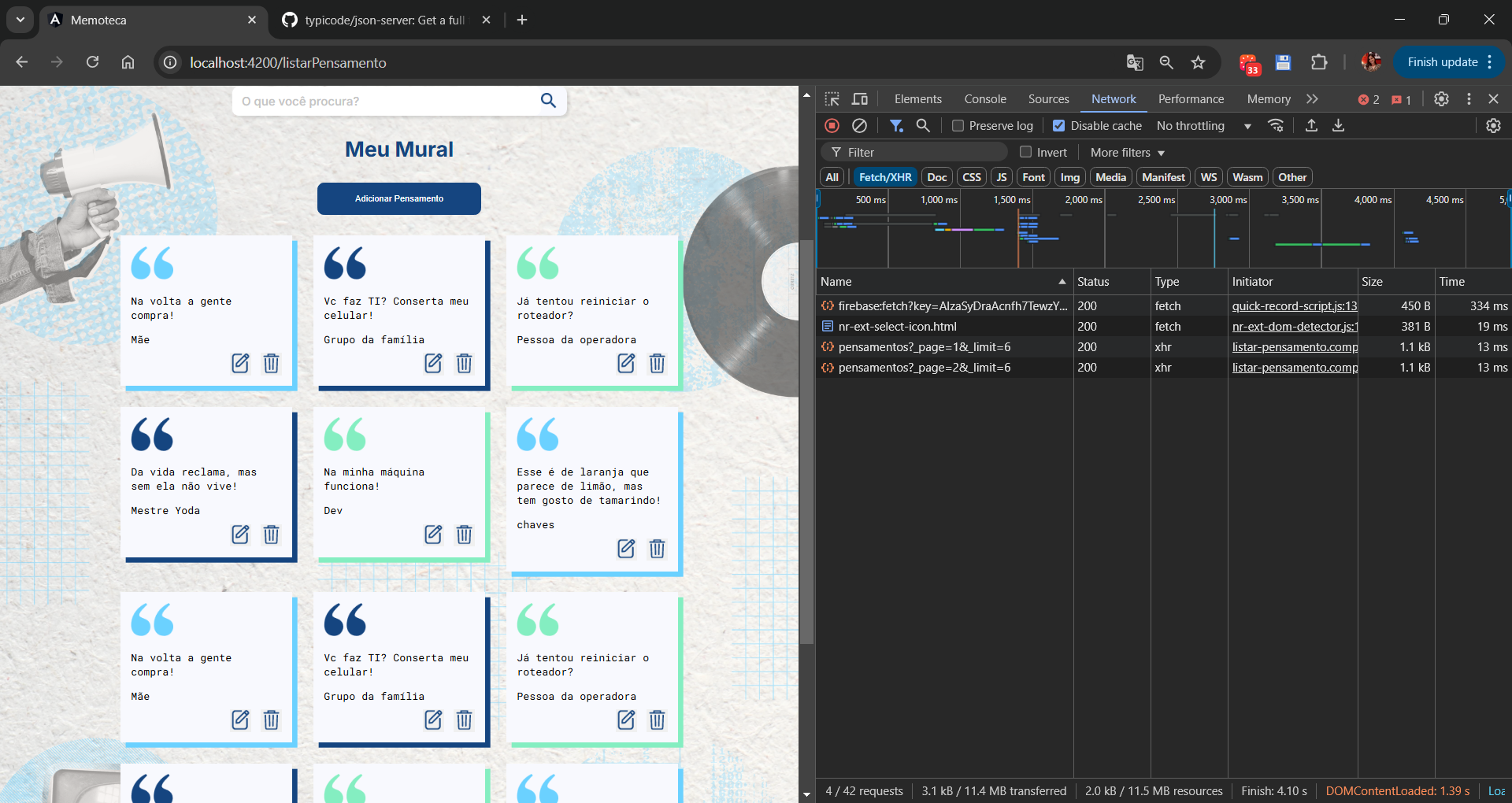
Task: Switch to the Console tab
Action: [x=985, y=99]
